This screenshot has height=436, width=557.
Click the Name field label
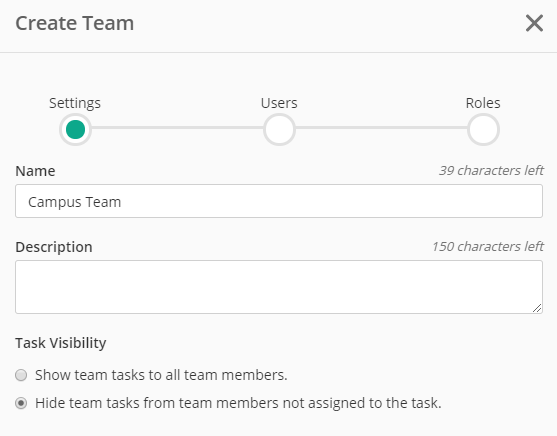pos(35,171)
